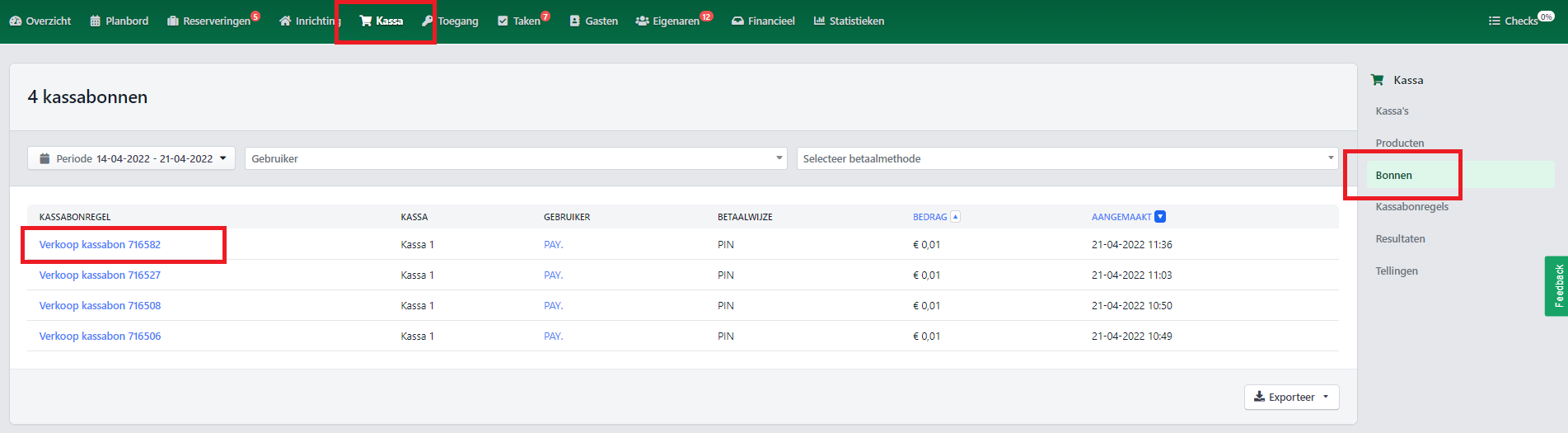Click the Financieel icon
The width and height of the screenshot is (1568, 433).
(737, 21)
